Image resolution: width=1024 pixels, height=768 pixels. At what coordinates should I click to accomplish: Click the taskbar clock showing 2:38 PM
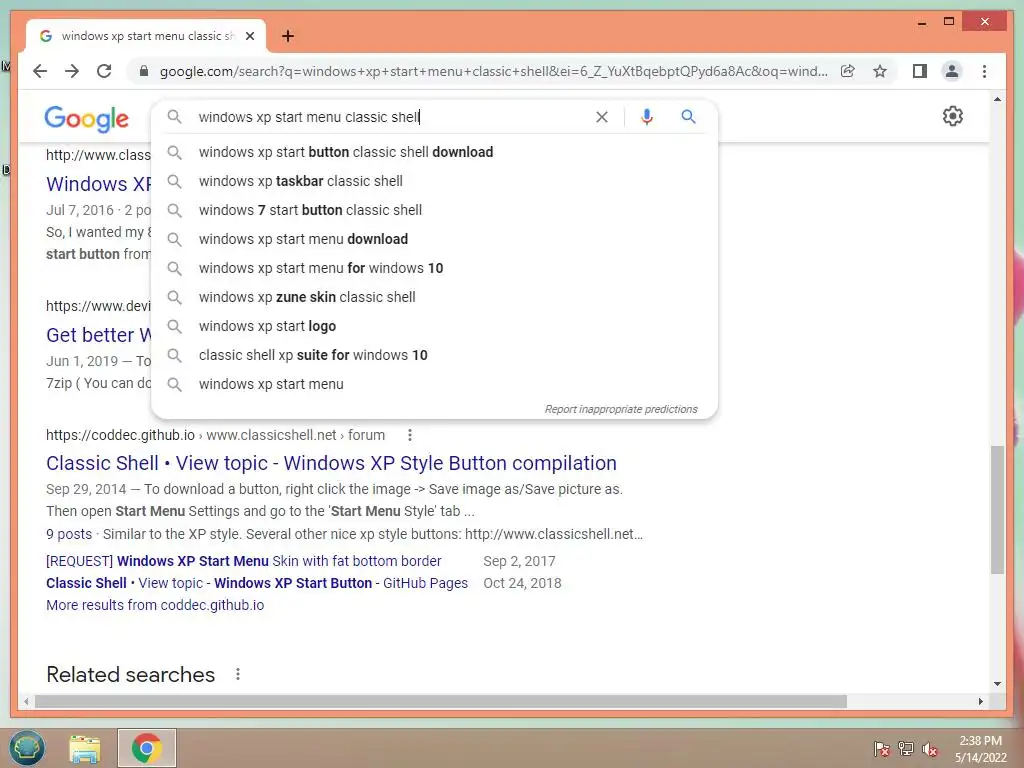(x=980, y=748)
